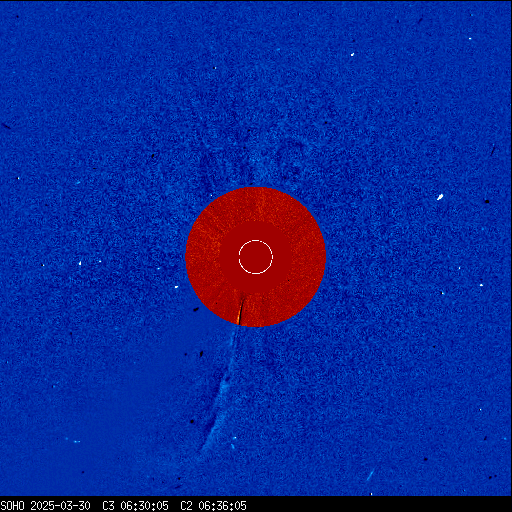
Task: Select the SOHO label in caption bar
Action: click(13, 506)
